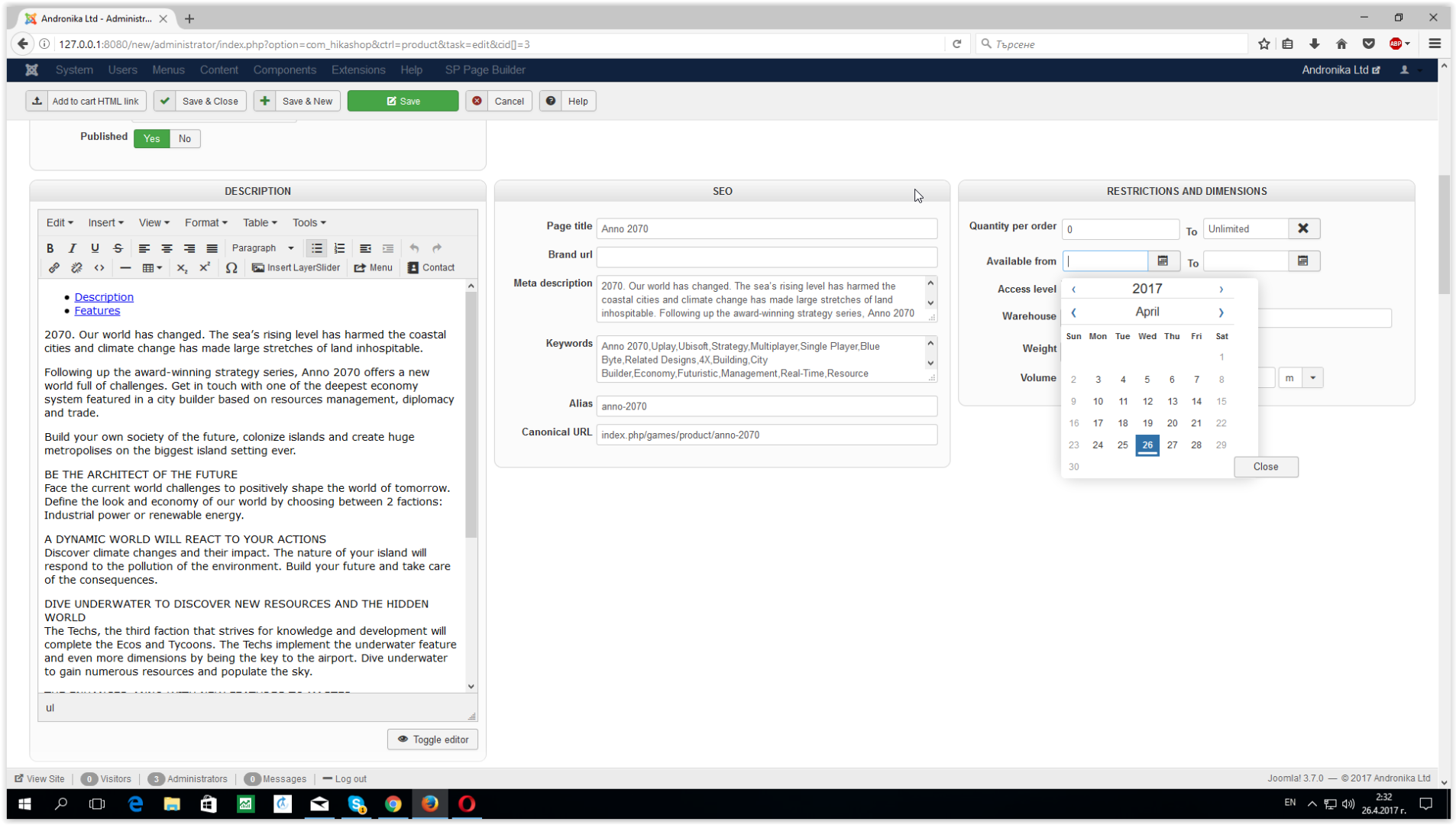Cancel editing the product
The image size is (1456, 825).
coord(499,101)
